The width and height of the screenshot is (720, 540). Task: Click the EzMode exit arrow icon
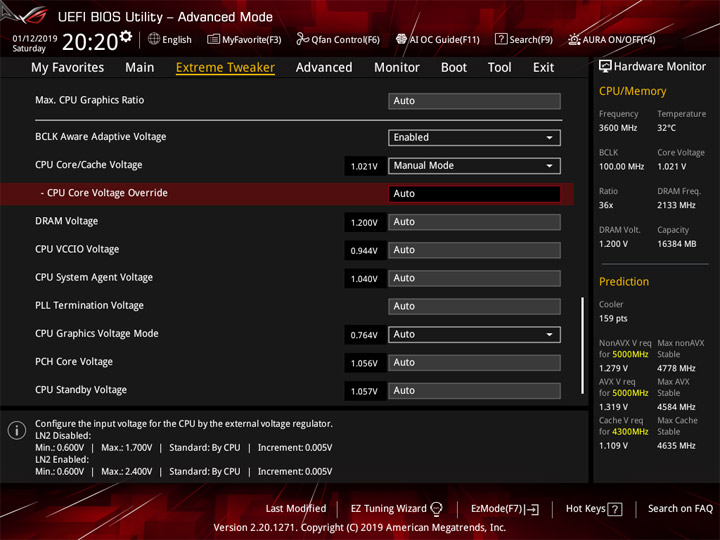(x=532, y=509)
